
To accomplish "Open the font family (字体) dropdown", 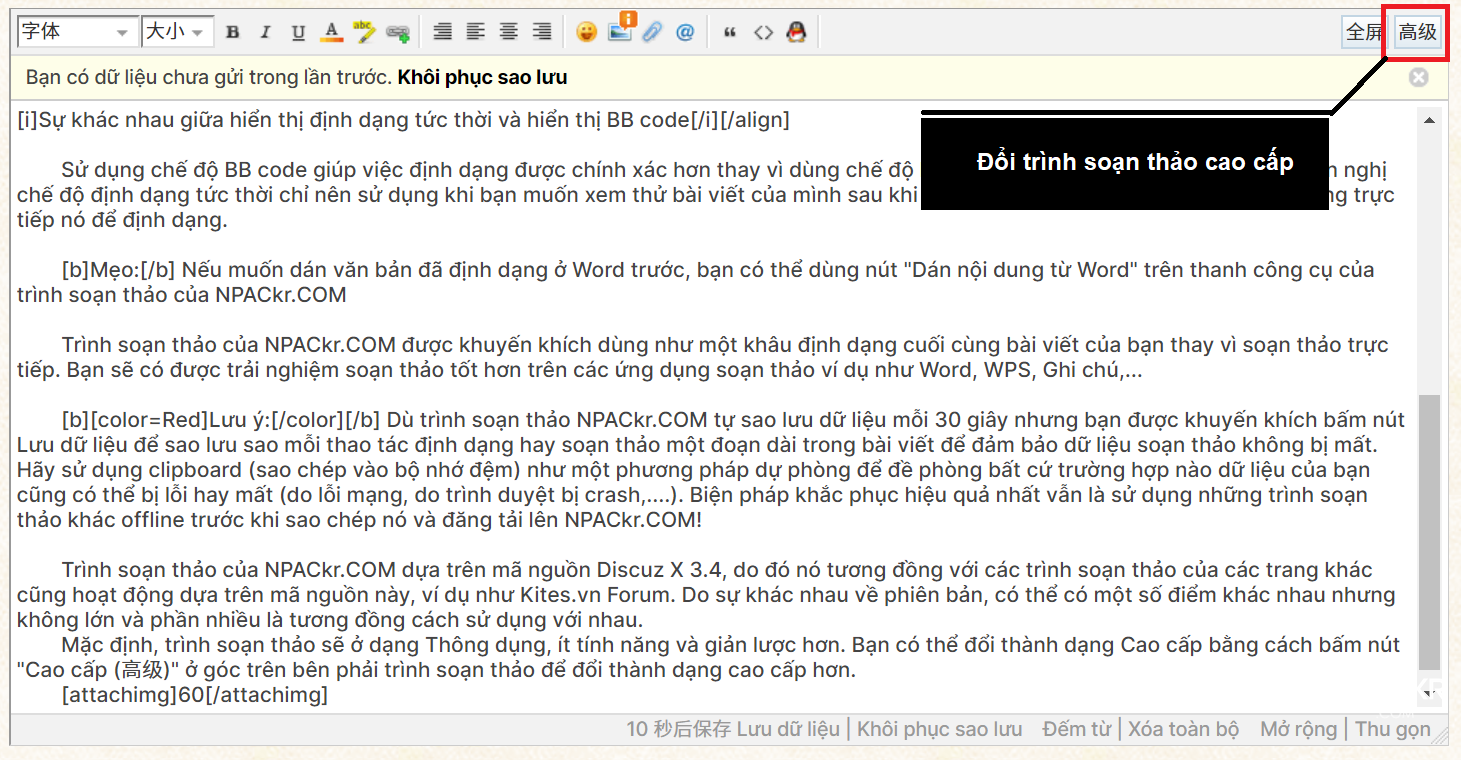I will (77, 32).
